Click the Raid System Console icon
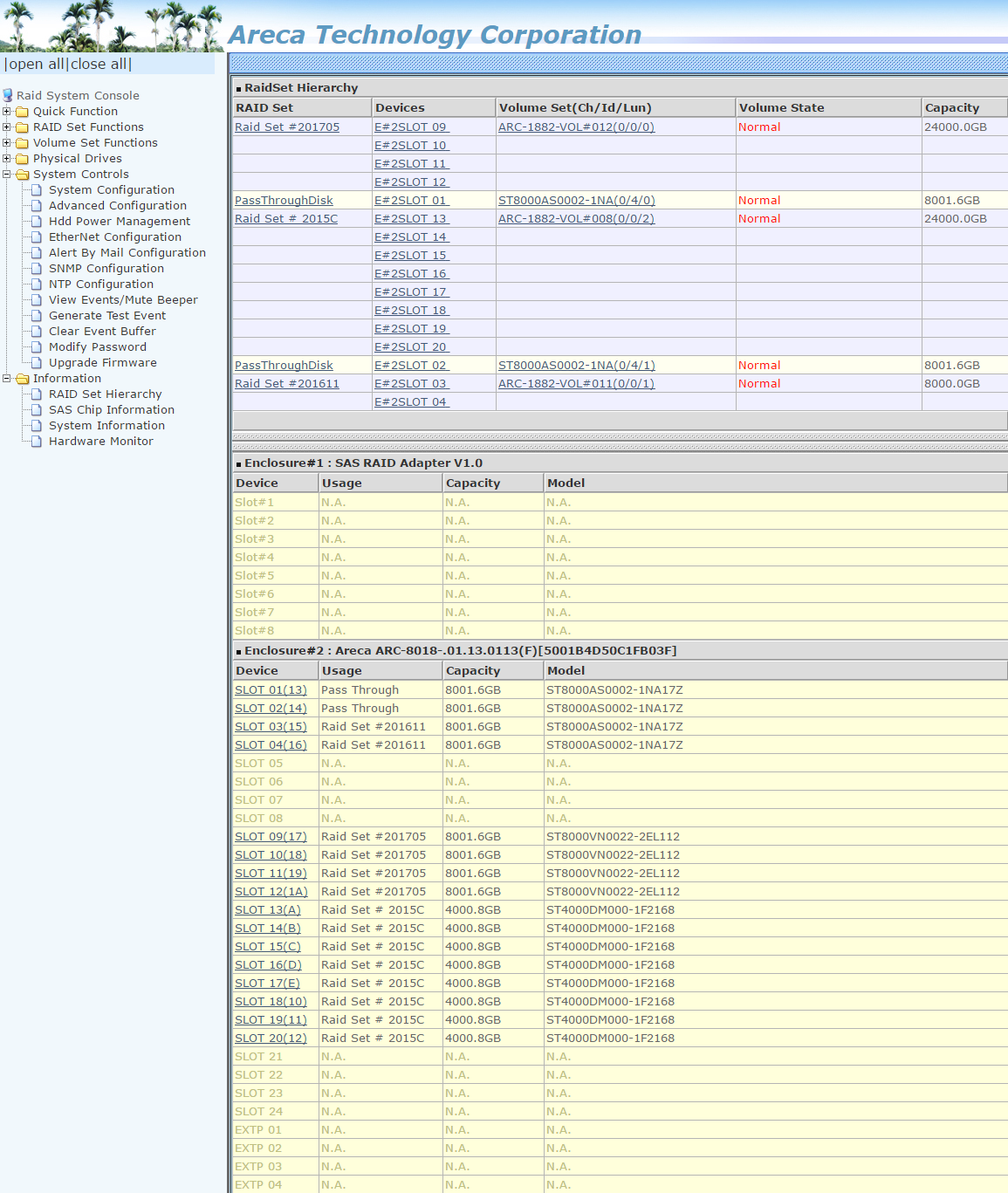The image size is (1008, 1193). click(x=8, y=95)
